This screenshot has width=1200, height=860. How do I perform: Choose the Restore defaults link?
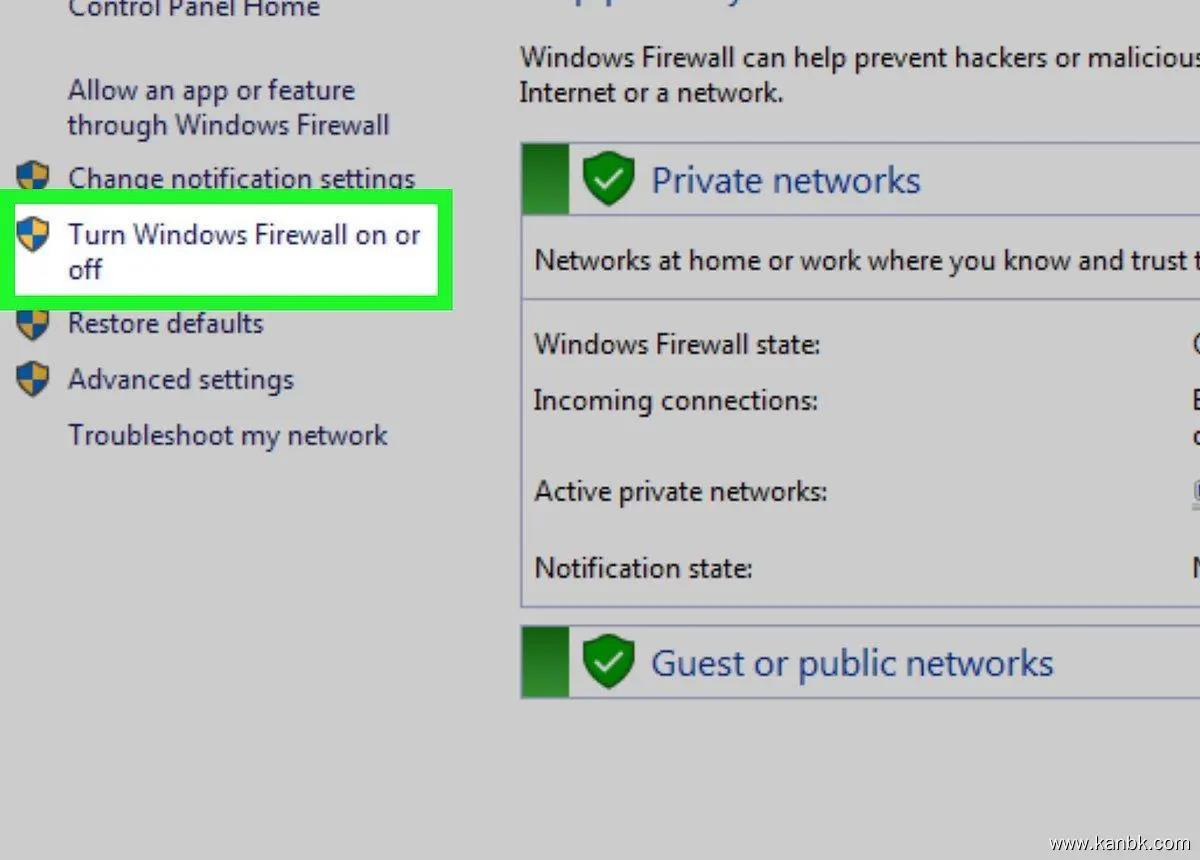pos(166,323)
